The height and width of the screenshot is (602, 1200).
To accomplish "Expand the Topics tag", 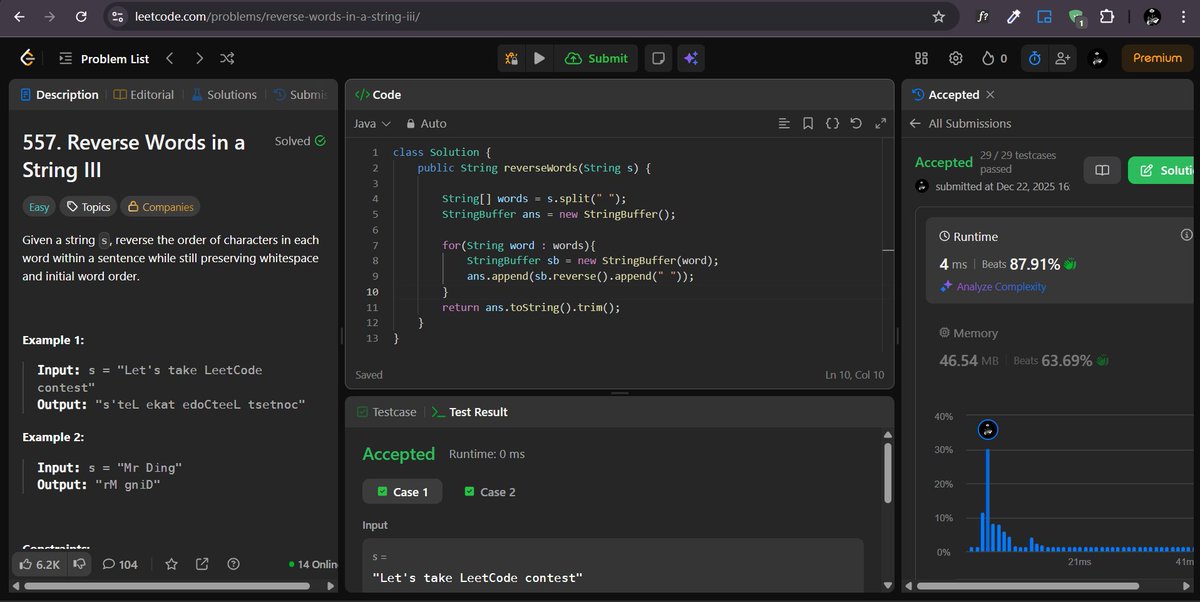I will (88, 207).
